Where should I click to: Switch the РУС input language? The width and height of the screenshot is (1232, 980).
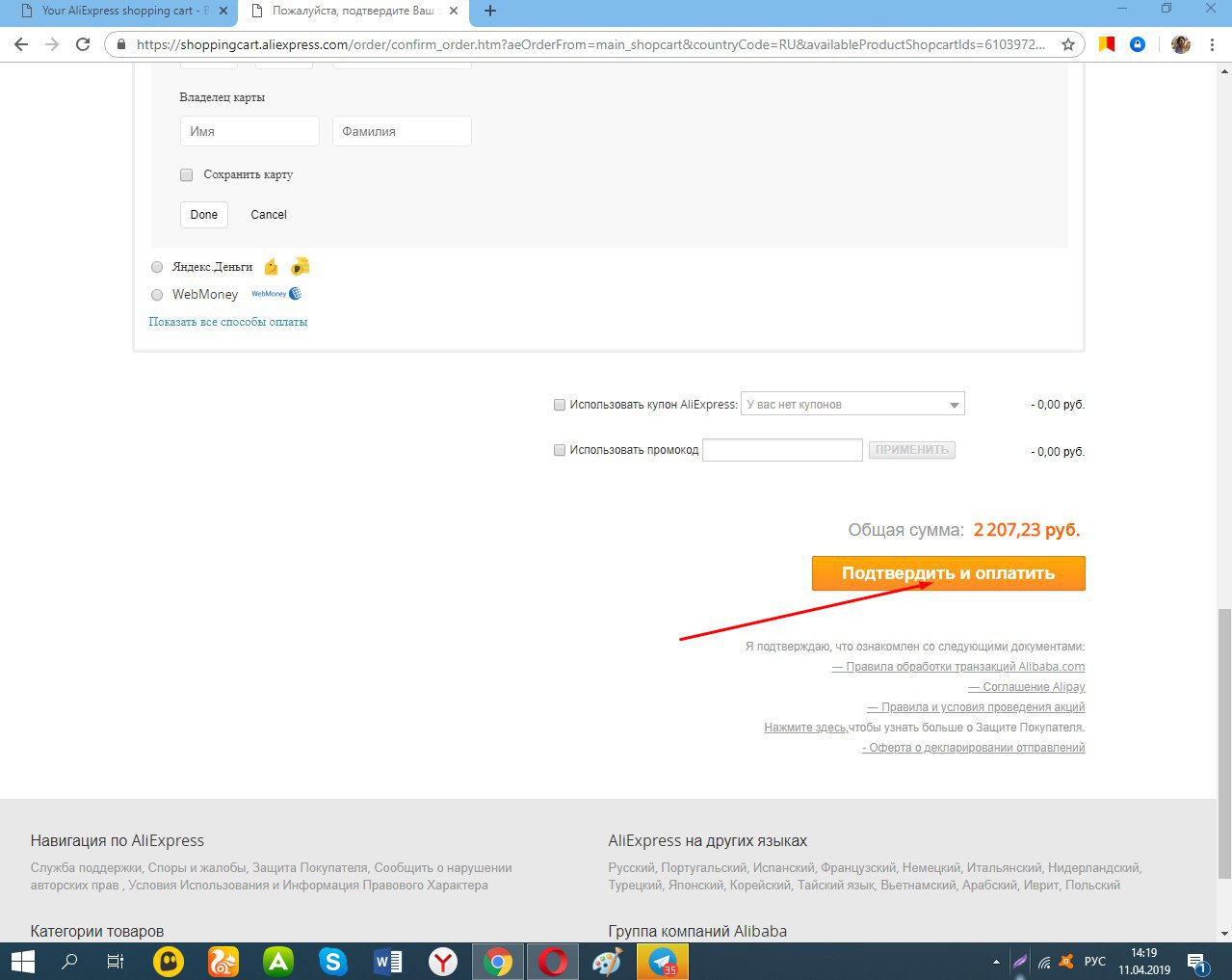[1095, 962]
